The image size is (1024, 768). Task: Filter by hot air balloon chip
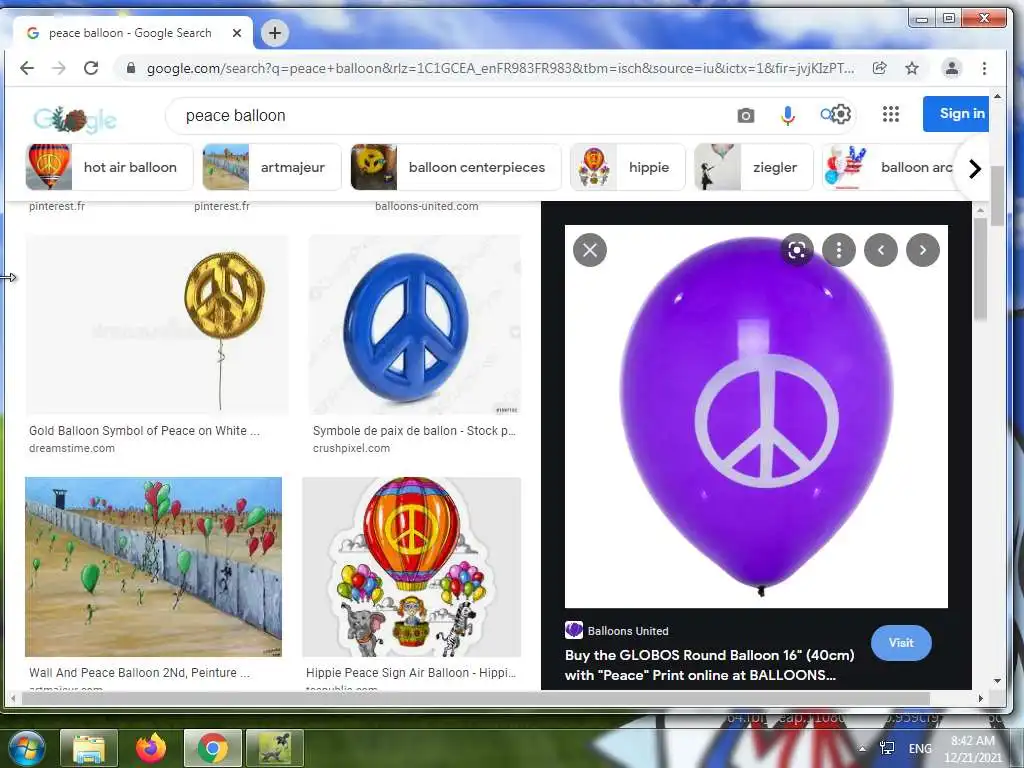point(110,167)
